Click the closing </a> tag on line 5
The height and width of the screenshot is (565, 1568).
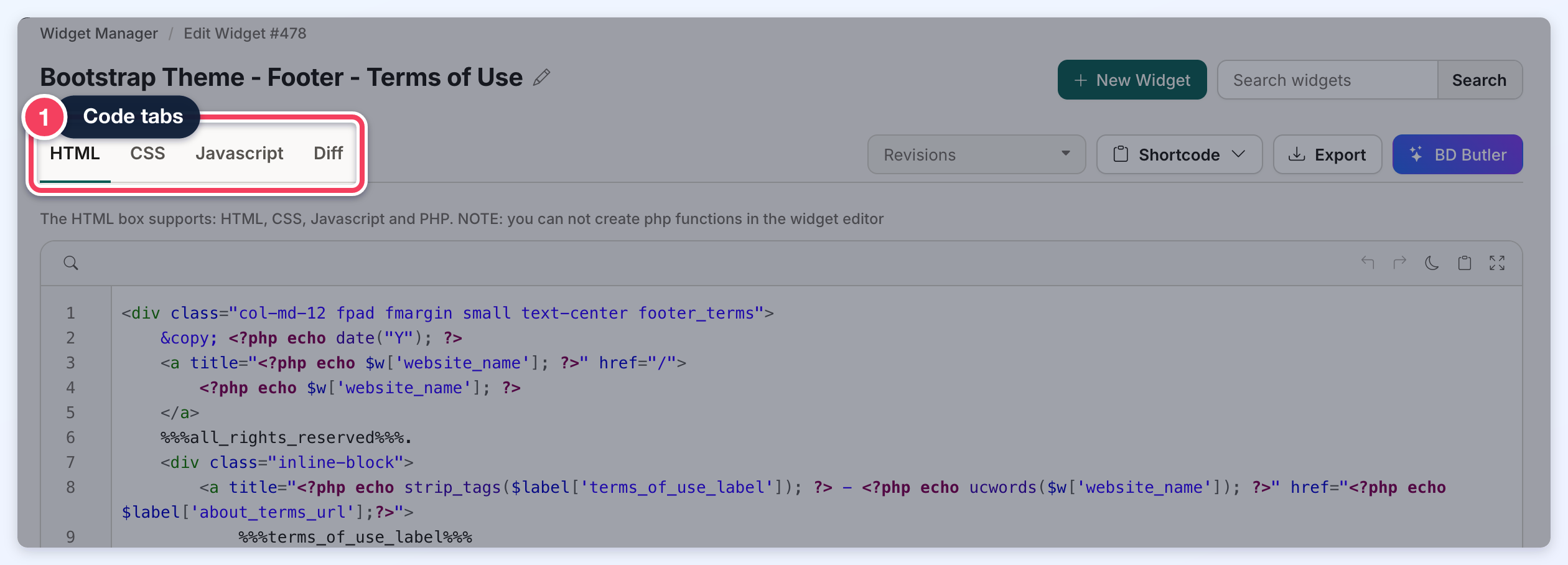[x=180, y=413]
